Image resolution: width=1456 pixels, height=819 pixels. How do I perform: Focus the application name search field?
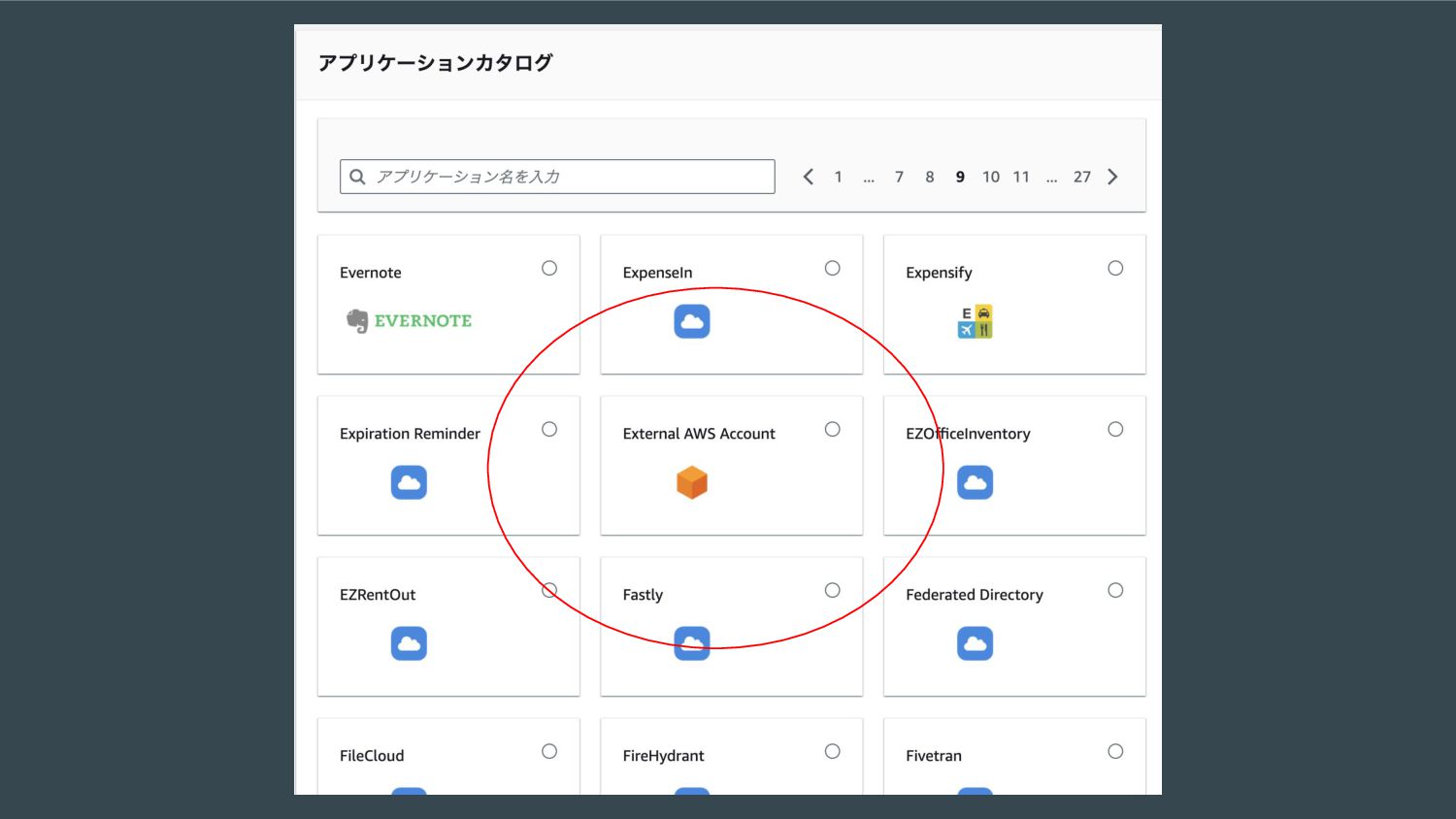(557, 177)
